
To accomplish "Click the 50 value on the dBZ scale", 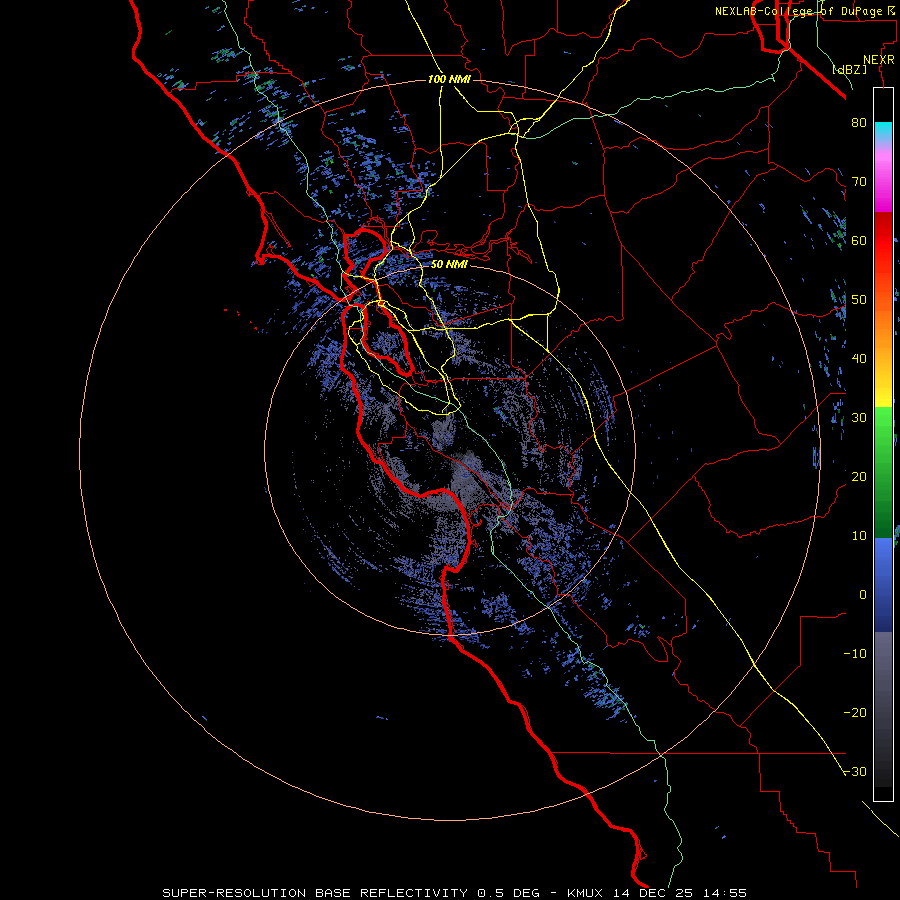I will pyautogui.click(x=859, y=300).
